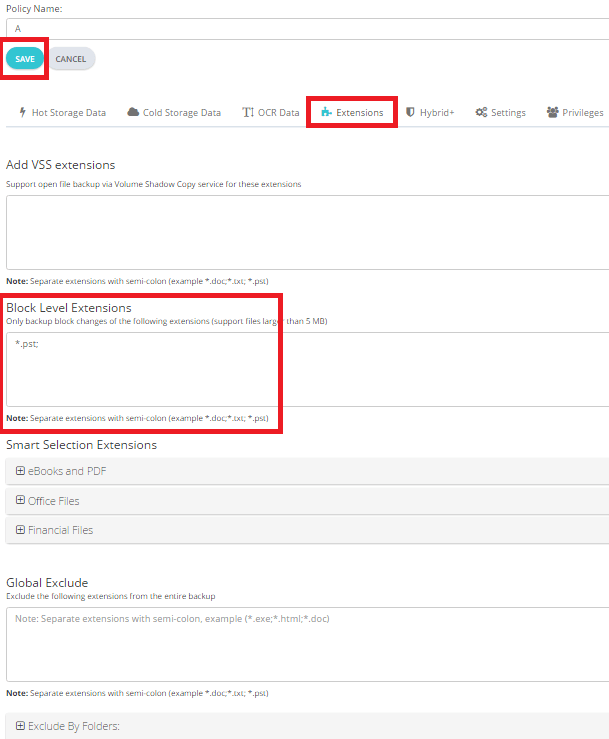
Task: Click the 'Block Level Extensions' heading
Action: pos(69,308)
